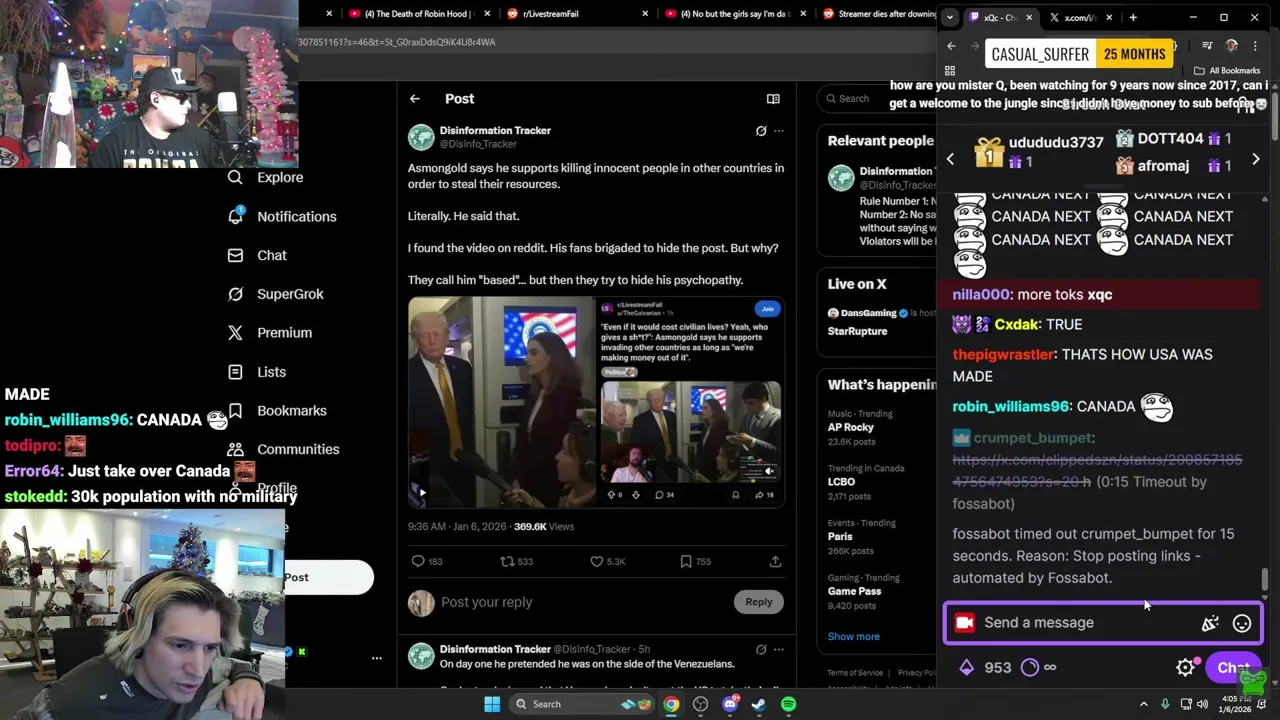The height and width of the screenshot is (720, 1280).
Task: Click the Notifications bell icon
Action: click(x=235, y=216)
